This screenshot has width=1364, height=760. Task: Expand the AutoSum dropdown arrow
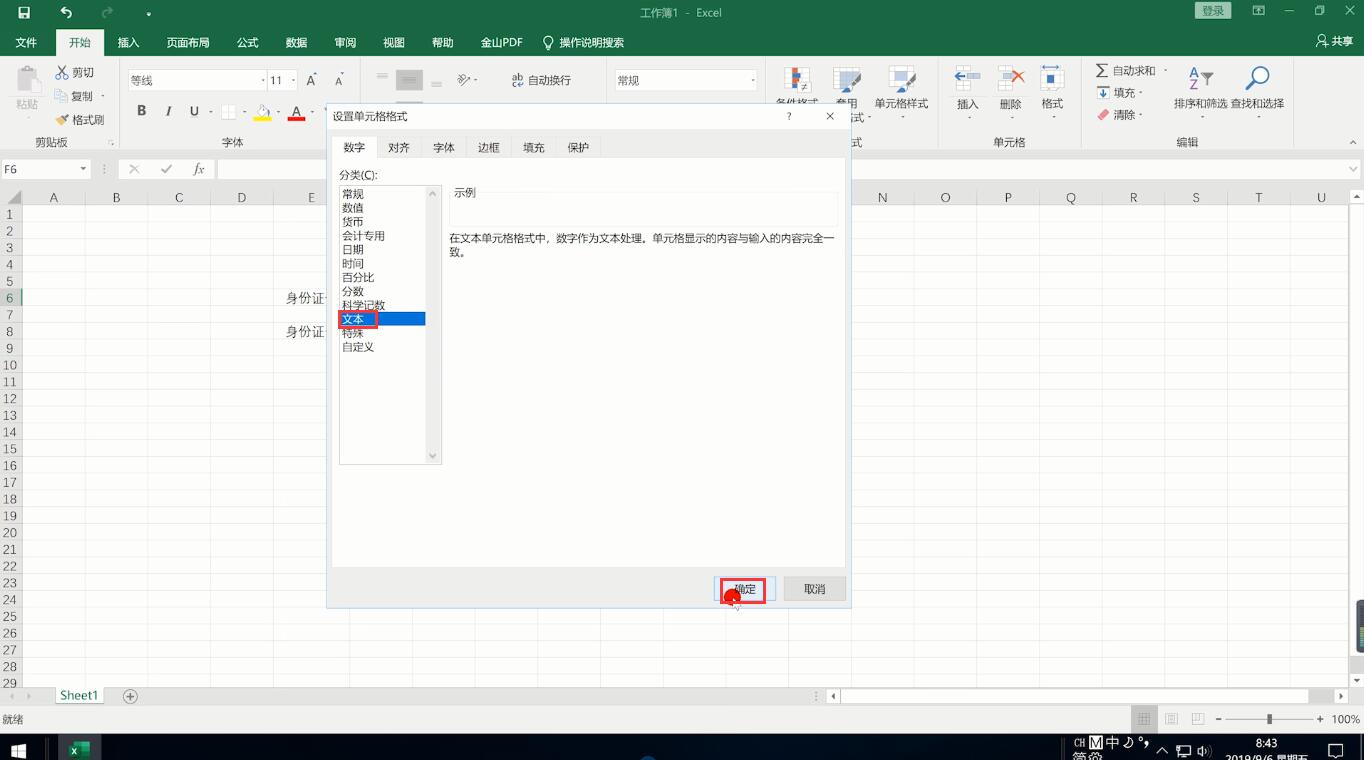pyautogui.click(x=1165, y=71)
